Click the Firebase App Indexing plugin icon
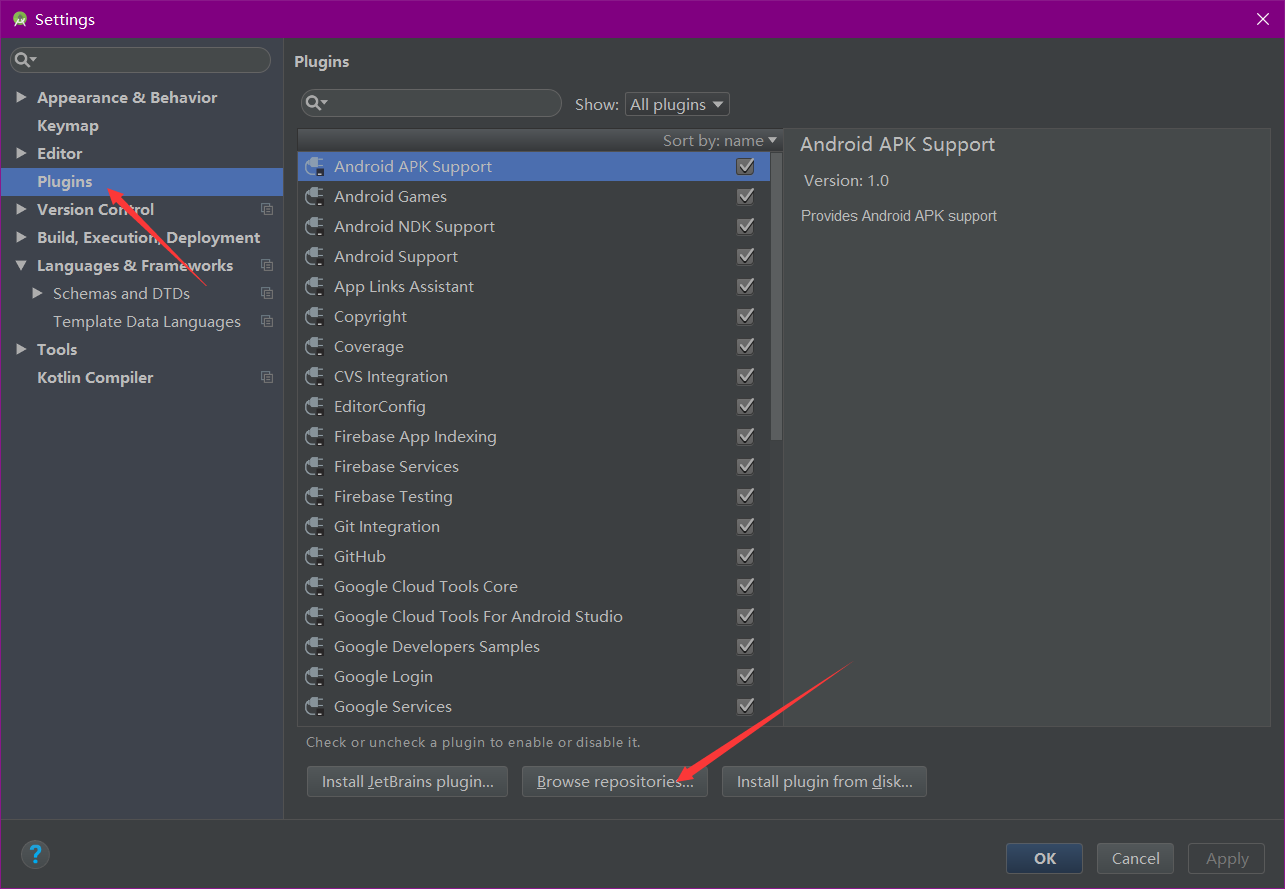 [315, 437]
